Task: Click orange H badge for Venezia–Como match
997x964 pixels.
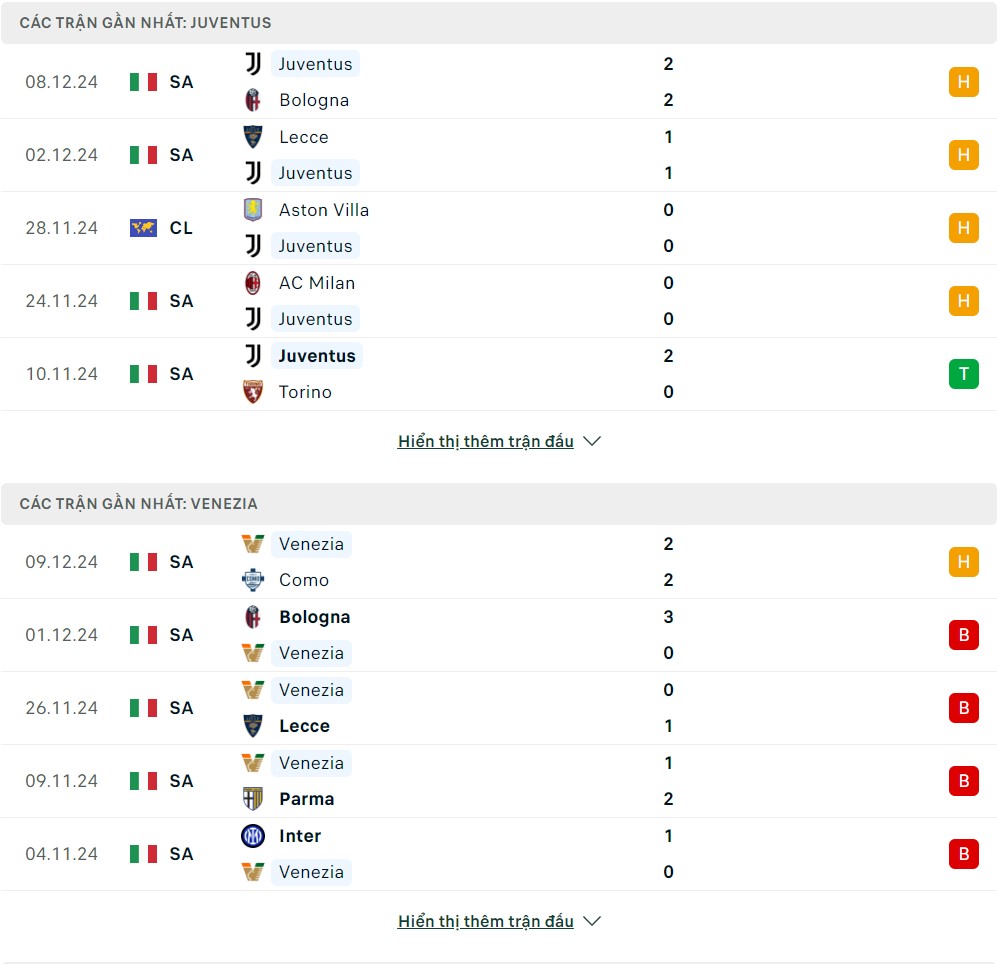Action: (x=963, y=562)
